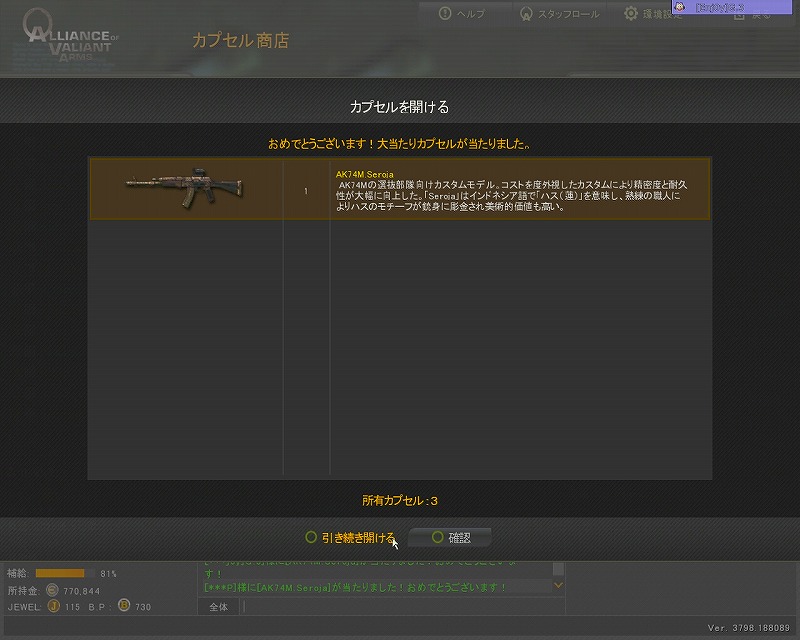
Task: Click the AK74M.Seroja rifle thumbnail
Action: [185, 188]
